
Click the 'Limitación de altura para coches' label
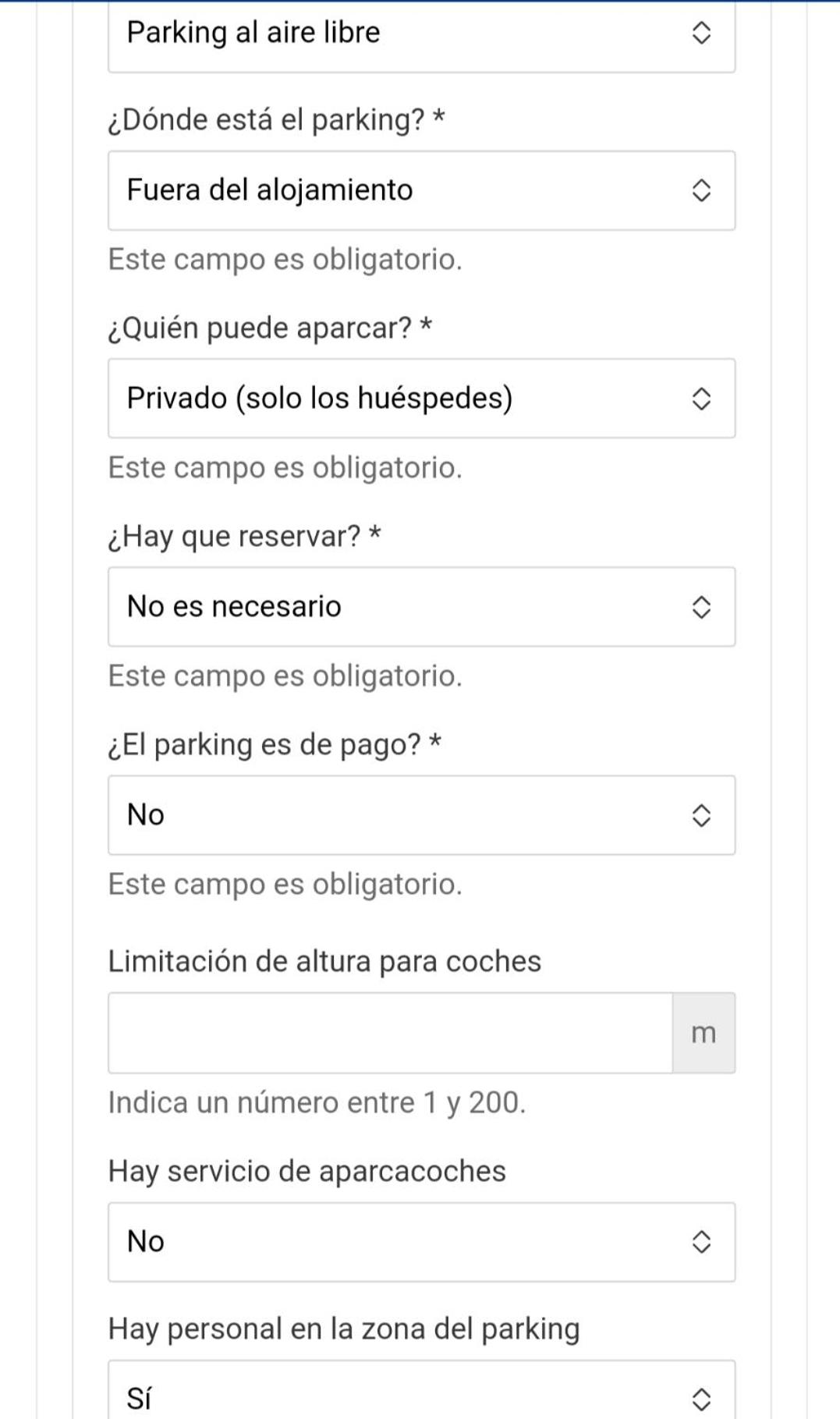pyautogui.click(x=324, y=961)
